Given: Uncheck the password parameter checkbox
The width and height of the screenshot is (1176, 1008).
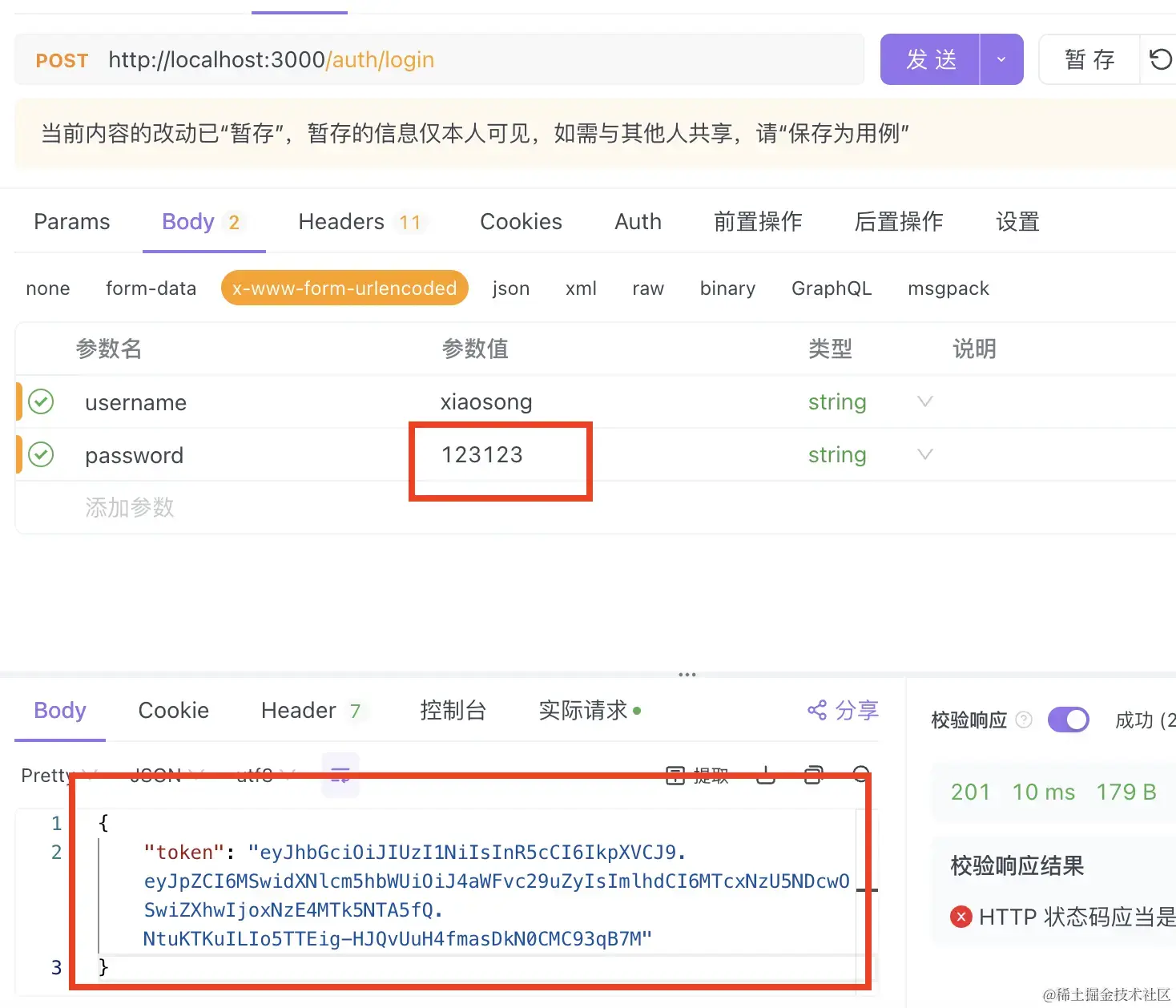Looking at the screenshot, I should pyautogui.click(x=41, y=454).
